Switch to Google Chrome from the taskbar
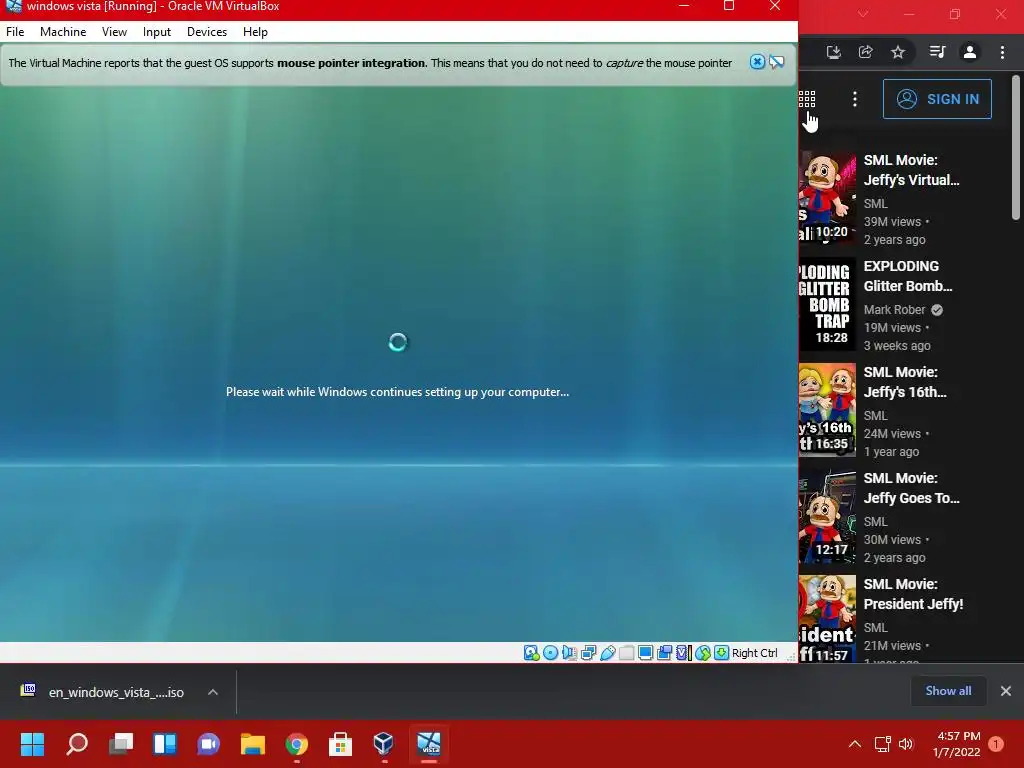Image resolution: width=1024 pixels, height=768 pixels. coord(296,743)
